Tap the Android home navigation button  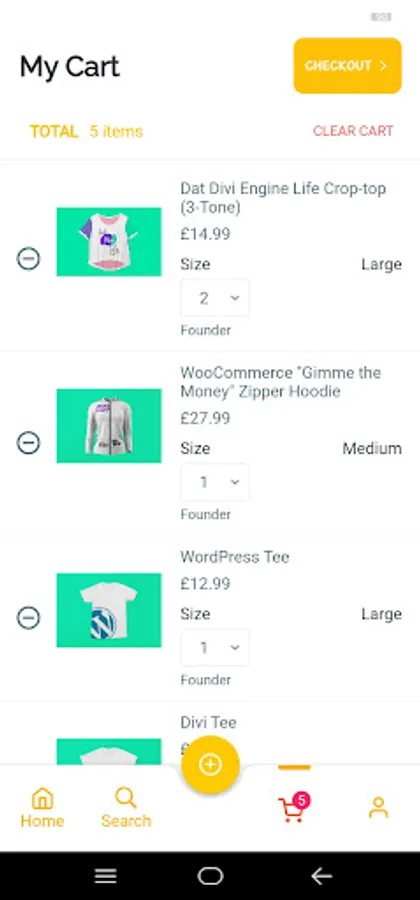click(x=210, y=876)
